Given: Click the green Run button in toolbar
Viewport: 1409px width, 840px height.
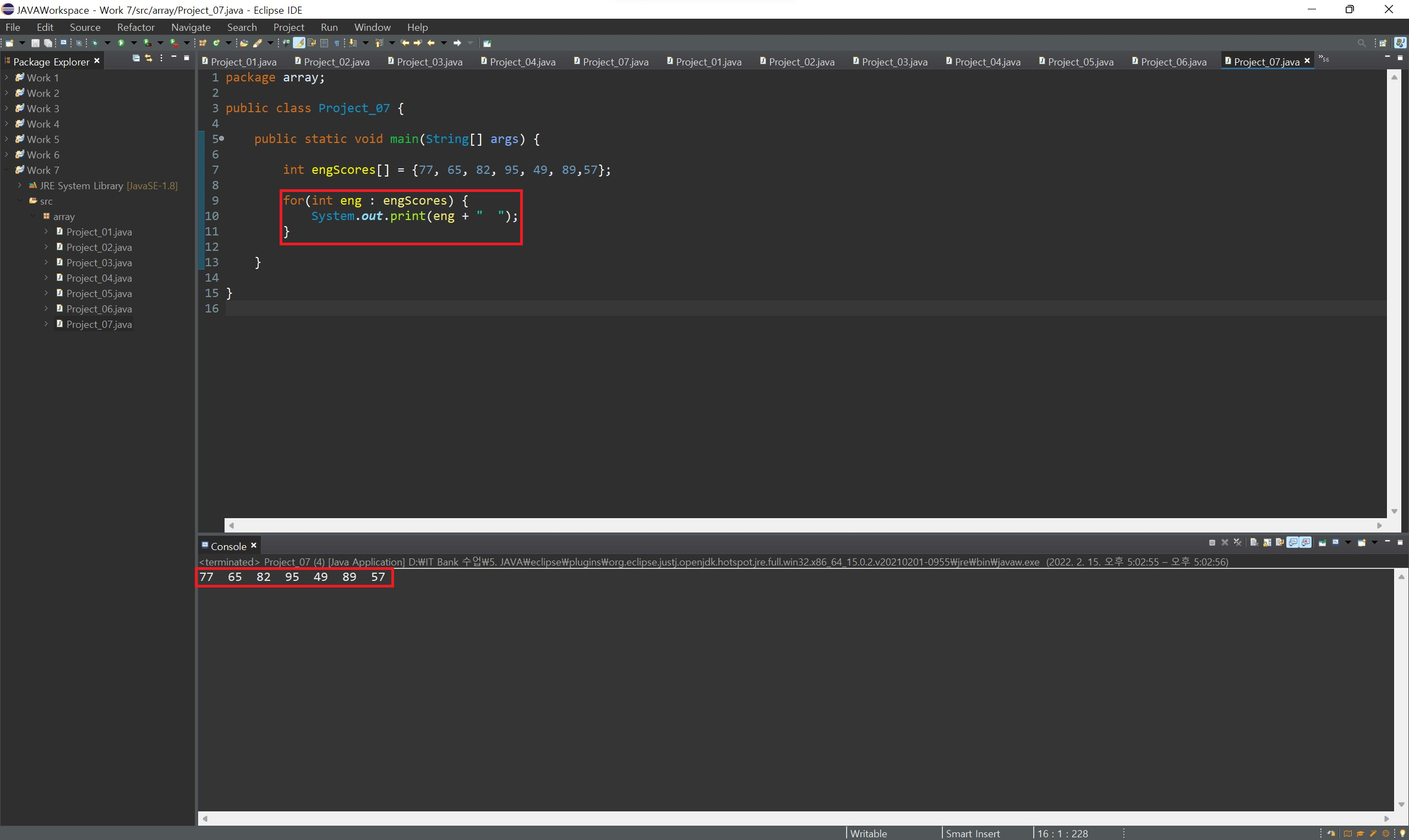Looking at the screenshot, I should click(121, 43).
